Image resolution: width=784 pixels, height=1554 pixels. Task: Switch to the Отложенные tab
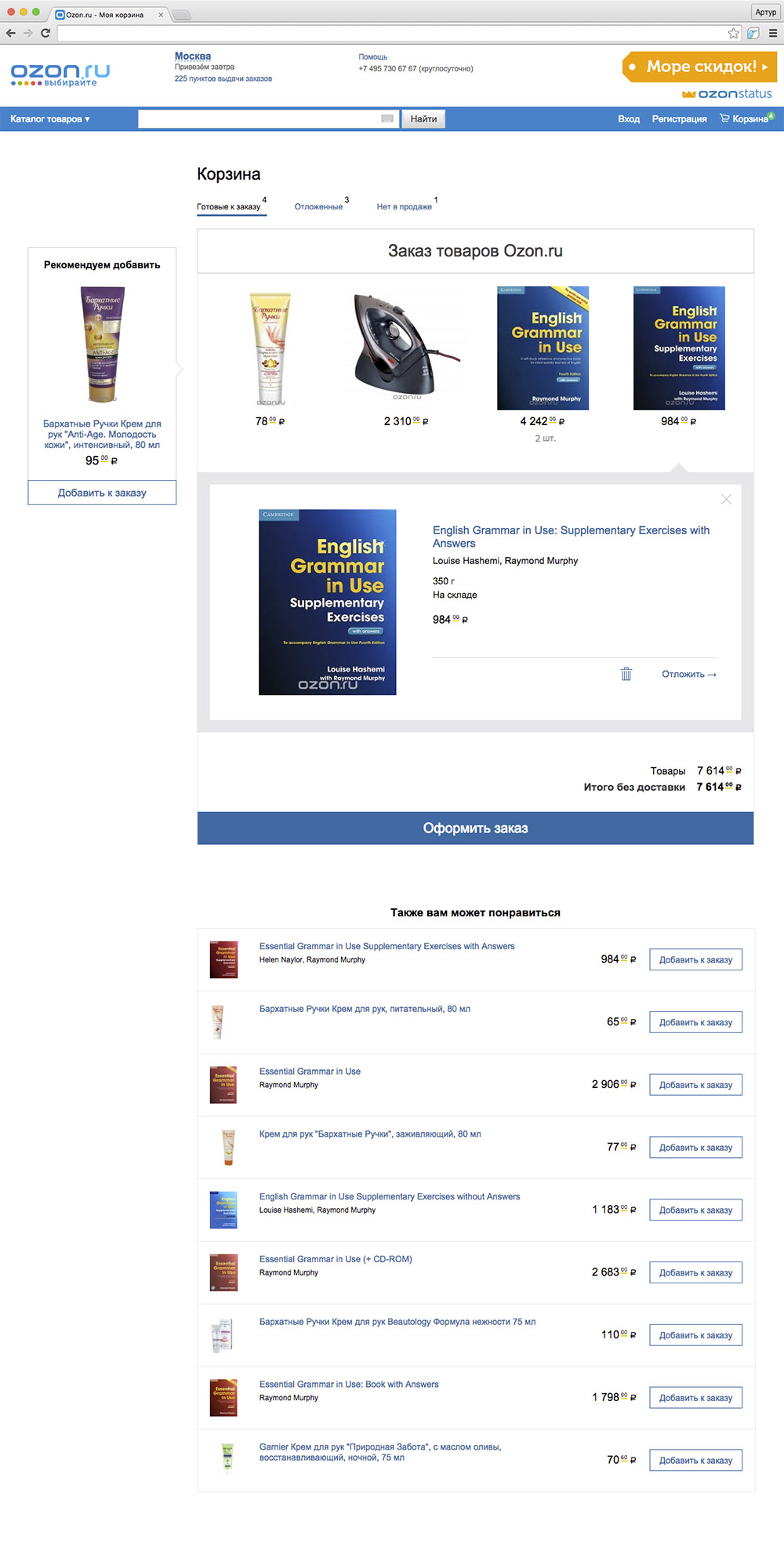click(x=318, y=207)
